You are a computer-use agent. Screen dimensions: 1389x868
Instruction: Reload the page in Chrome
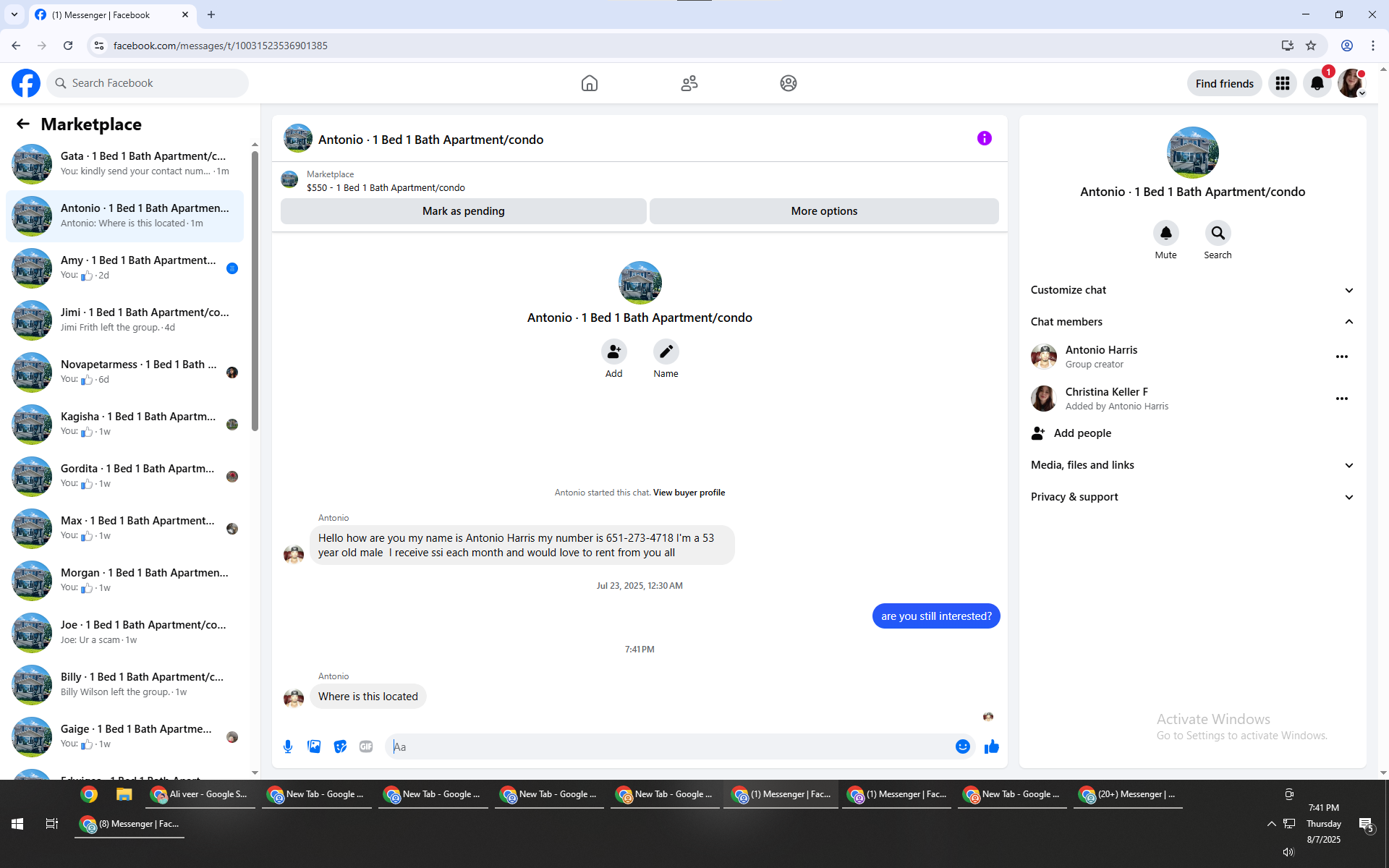click(68, 46)
